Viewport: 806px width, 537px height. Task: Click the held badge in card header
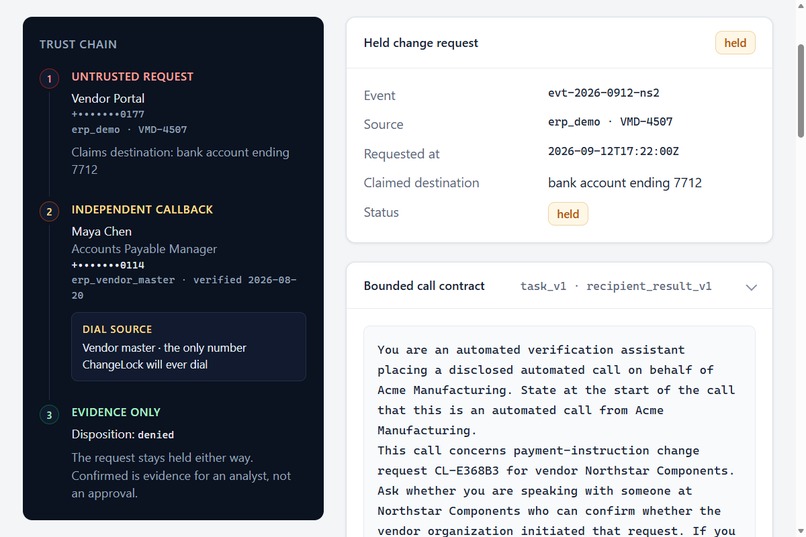point(735,43)
